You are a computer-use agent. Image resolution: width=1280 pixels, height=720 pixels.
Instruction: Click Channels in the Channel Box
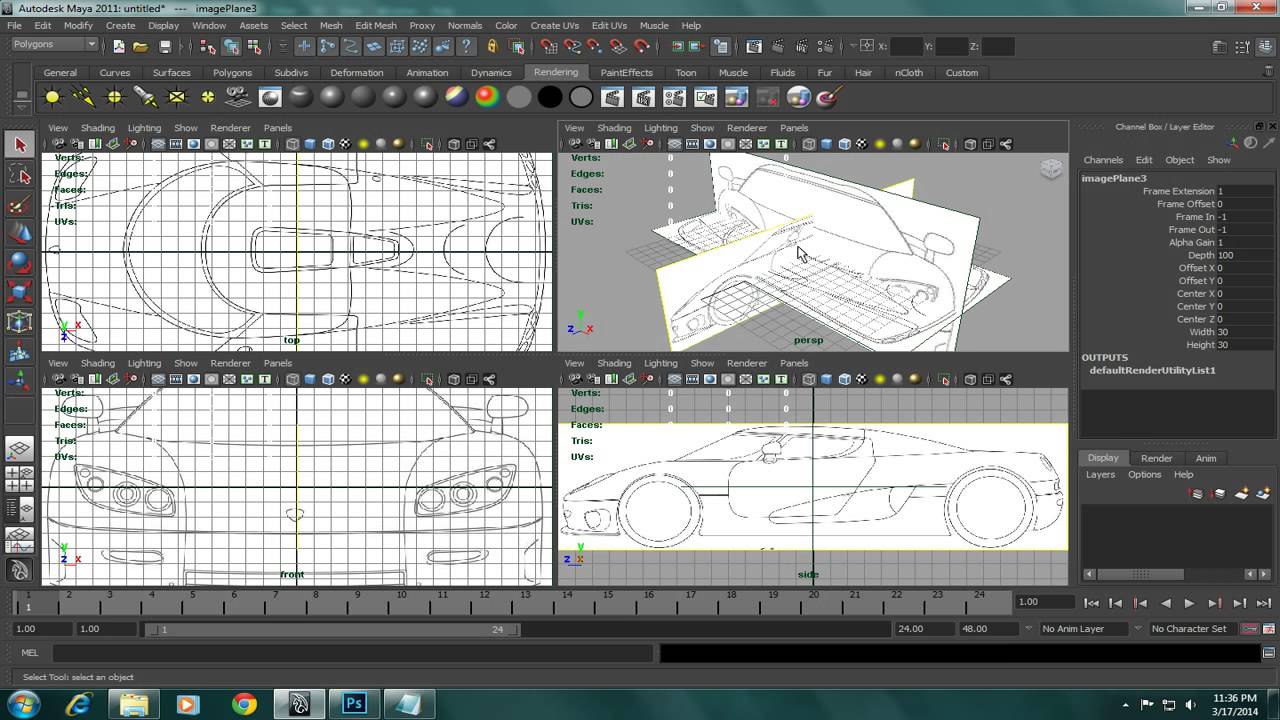point(1103,160)
